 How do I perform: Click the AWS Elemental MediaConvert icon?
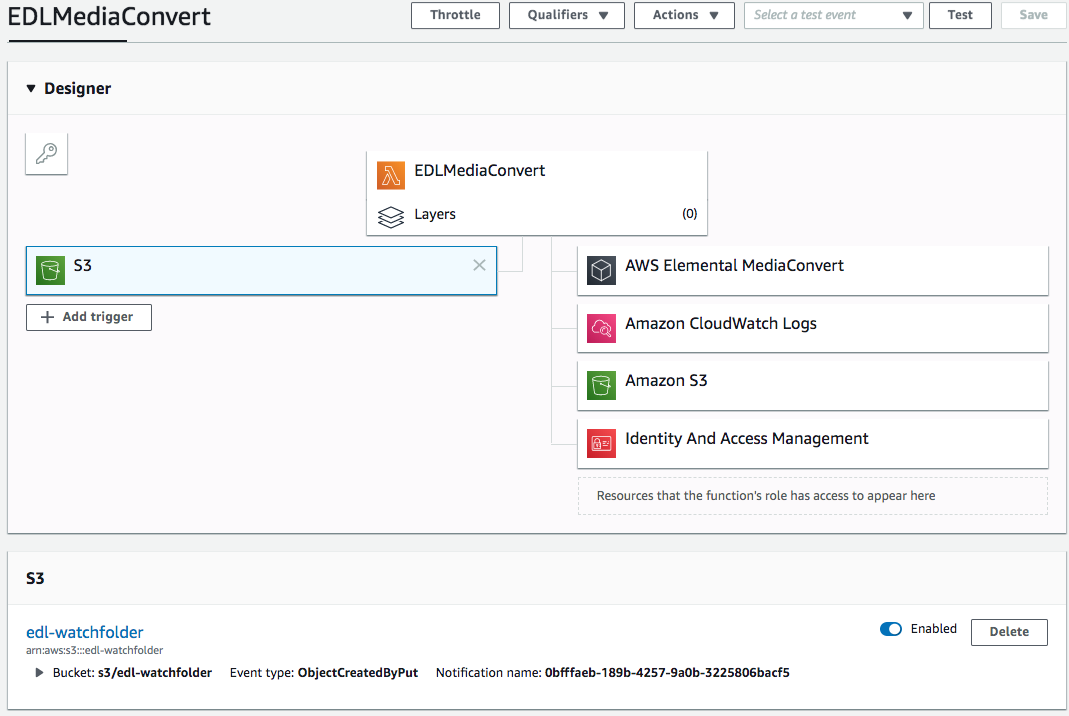tap(601, 271)
